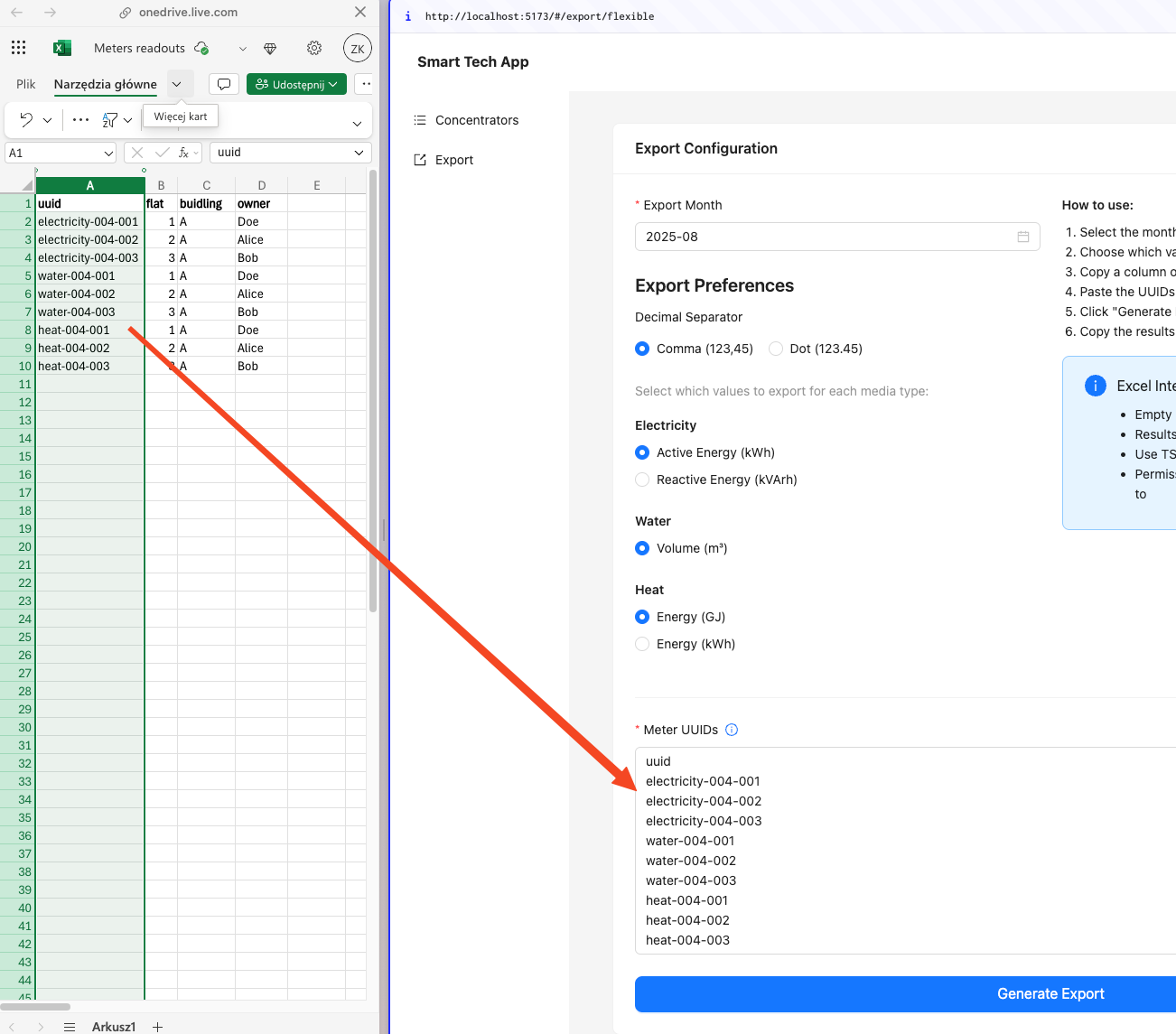
Task: Select Dot (123.45) decimal separator
Action: pyautogui.click(x=775, y=348)
